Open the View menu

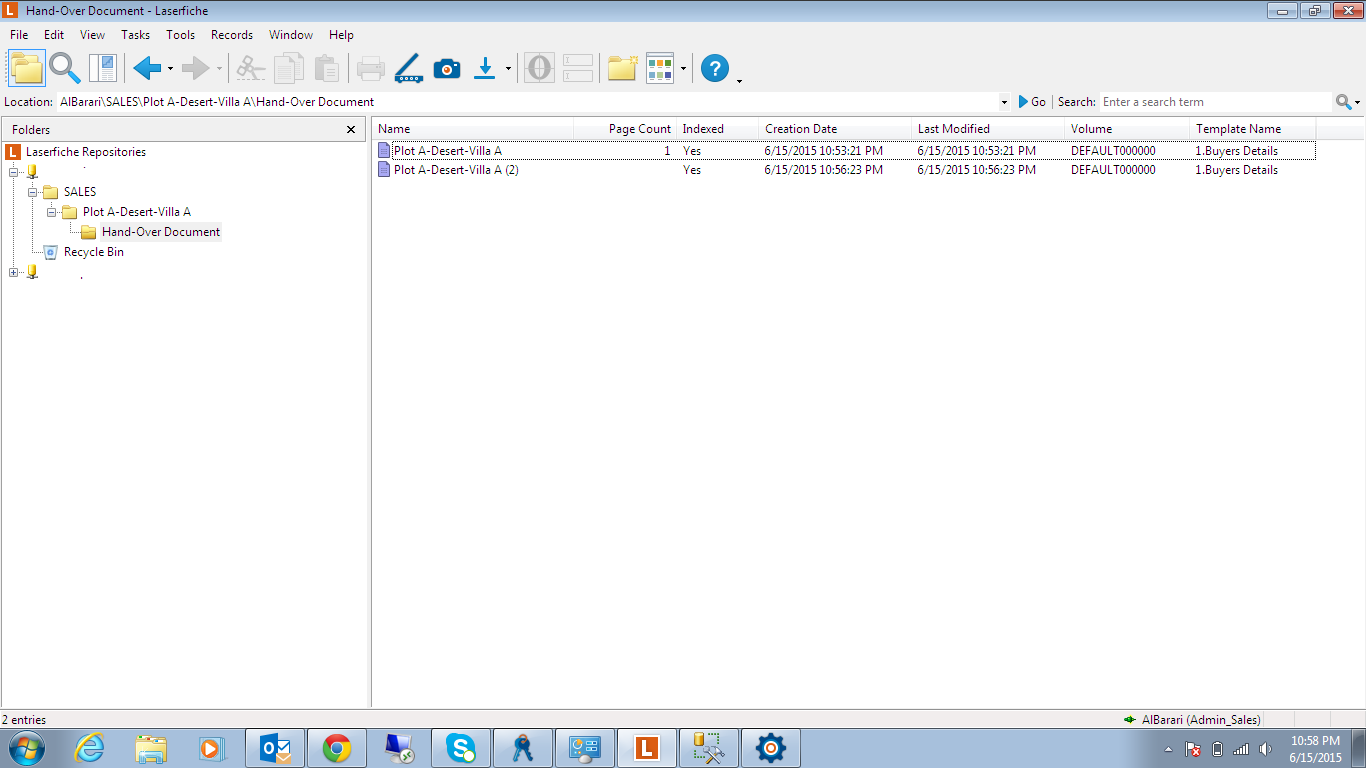92,35
